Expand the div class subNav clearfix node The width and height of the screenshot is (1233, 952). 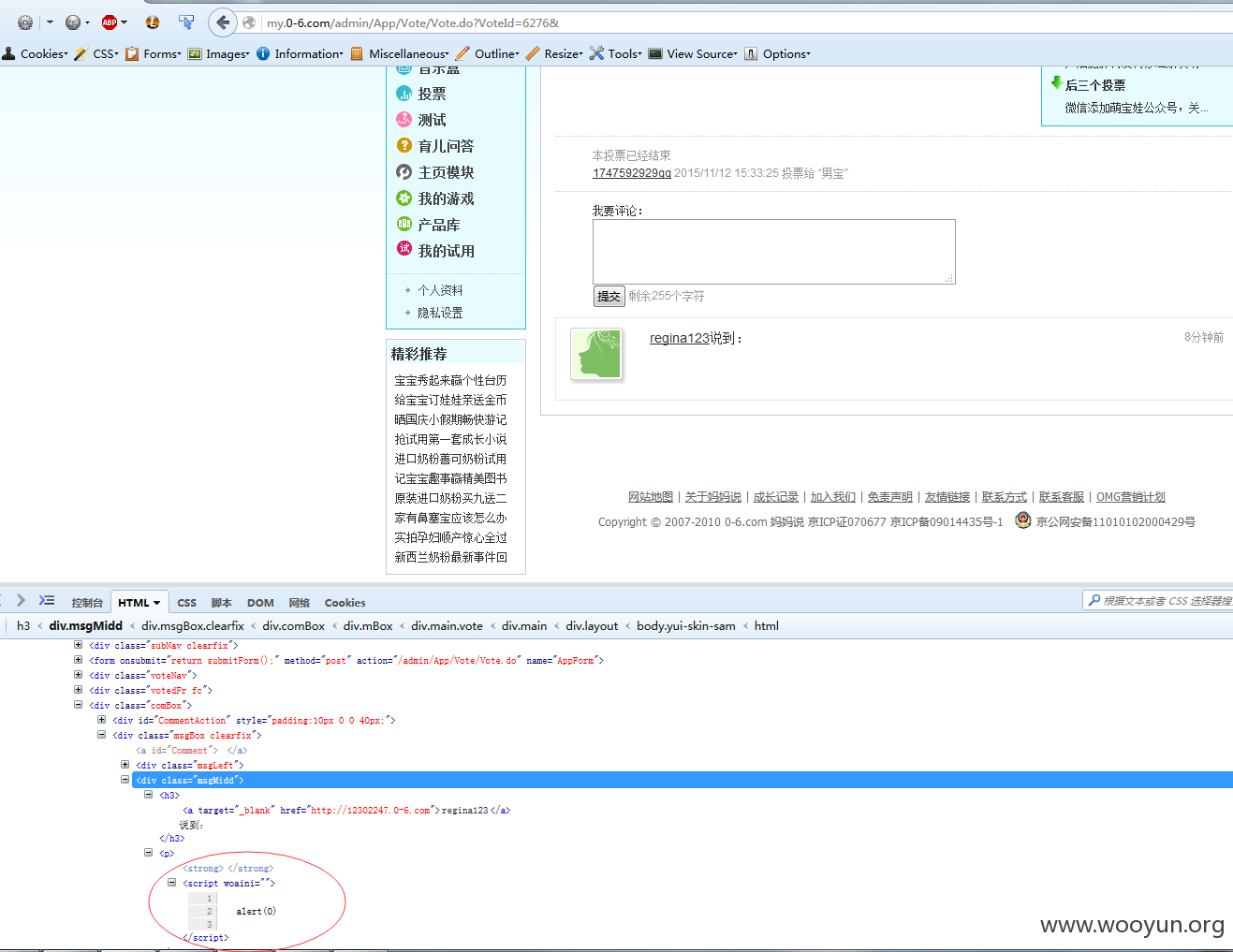point(79,645)
